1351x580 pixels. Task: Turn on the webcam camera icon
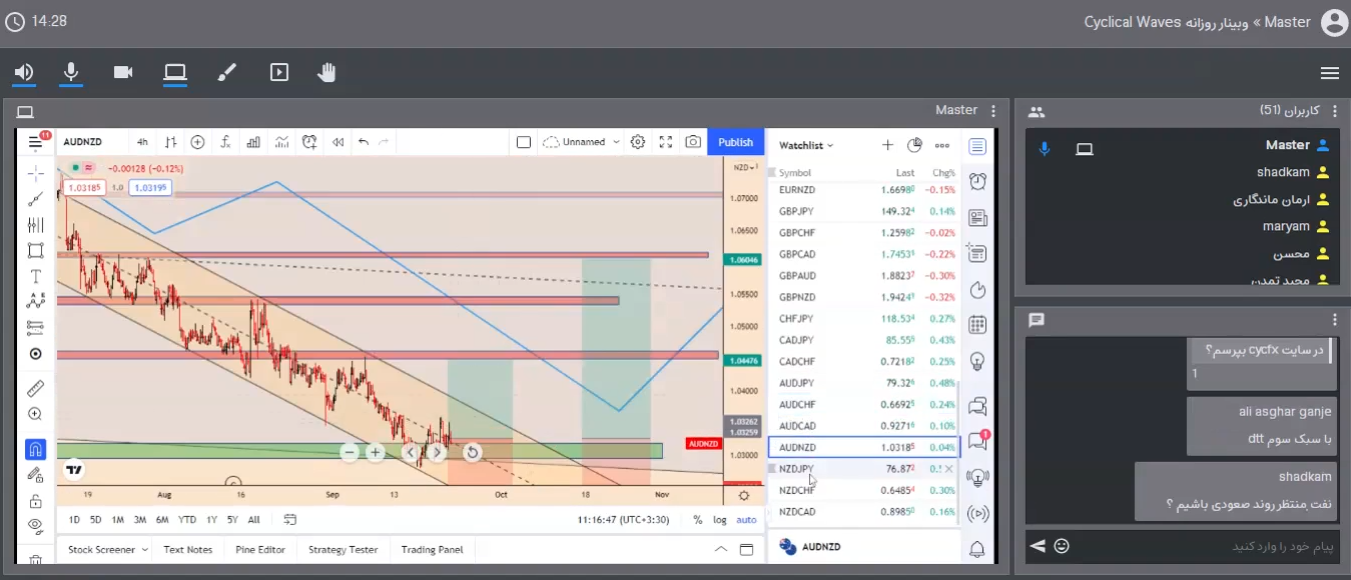pos(123,72)
